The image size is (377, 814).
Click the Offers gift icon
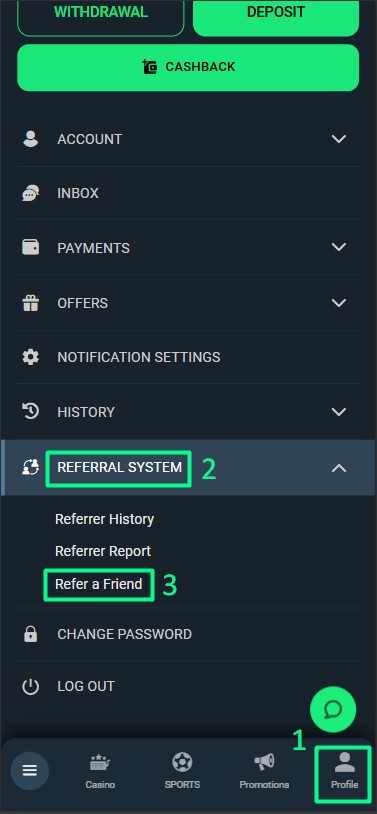pyautogui.click(x=31, y=303)
